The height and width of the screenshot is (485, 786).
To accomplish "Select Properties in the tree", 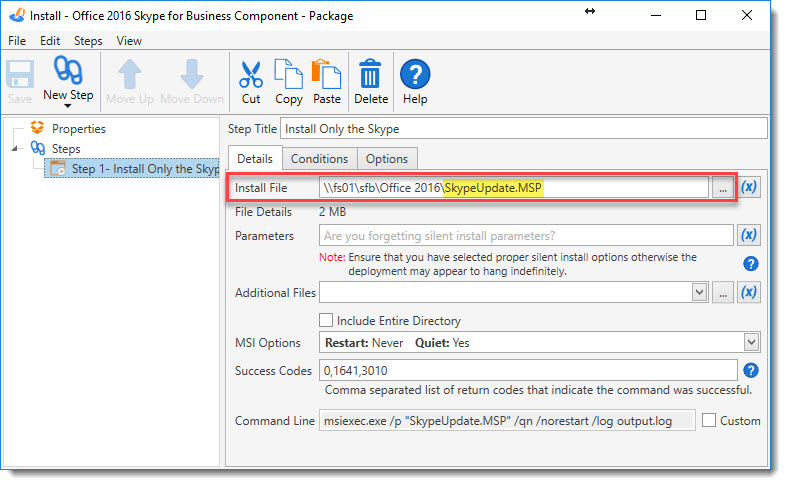I will pyautogui.click(x=79, y=129).
